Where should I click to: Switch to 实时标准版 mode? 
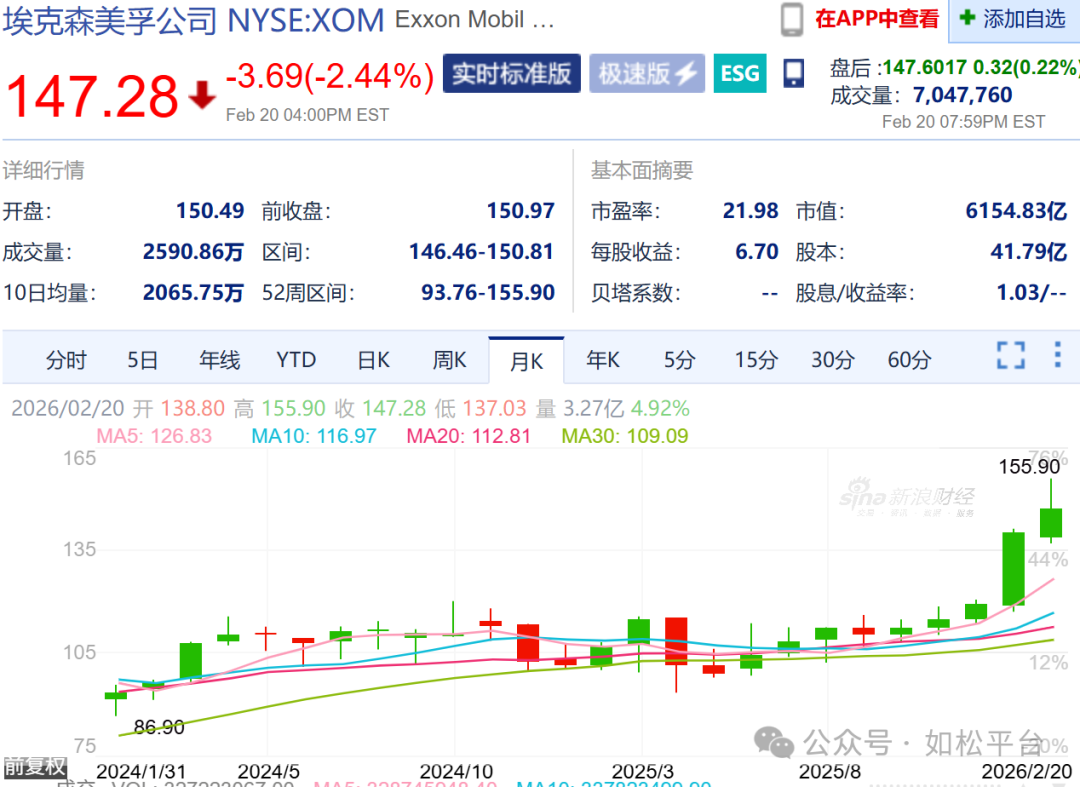tap(511, 74)
